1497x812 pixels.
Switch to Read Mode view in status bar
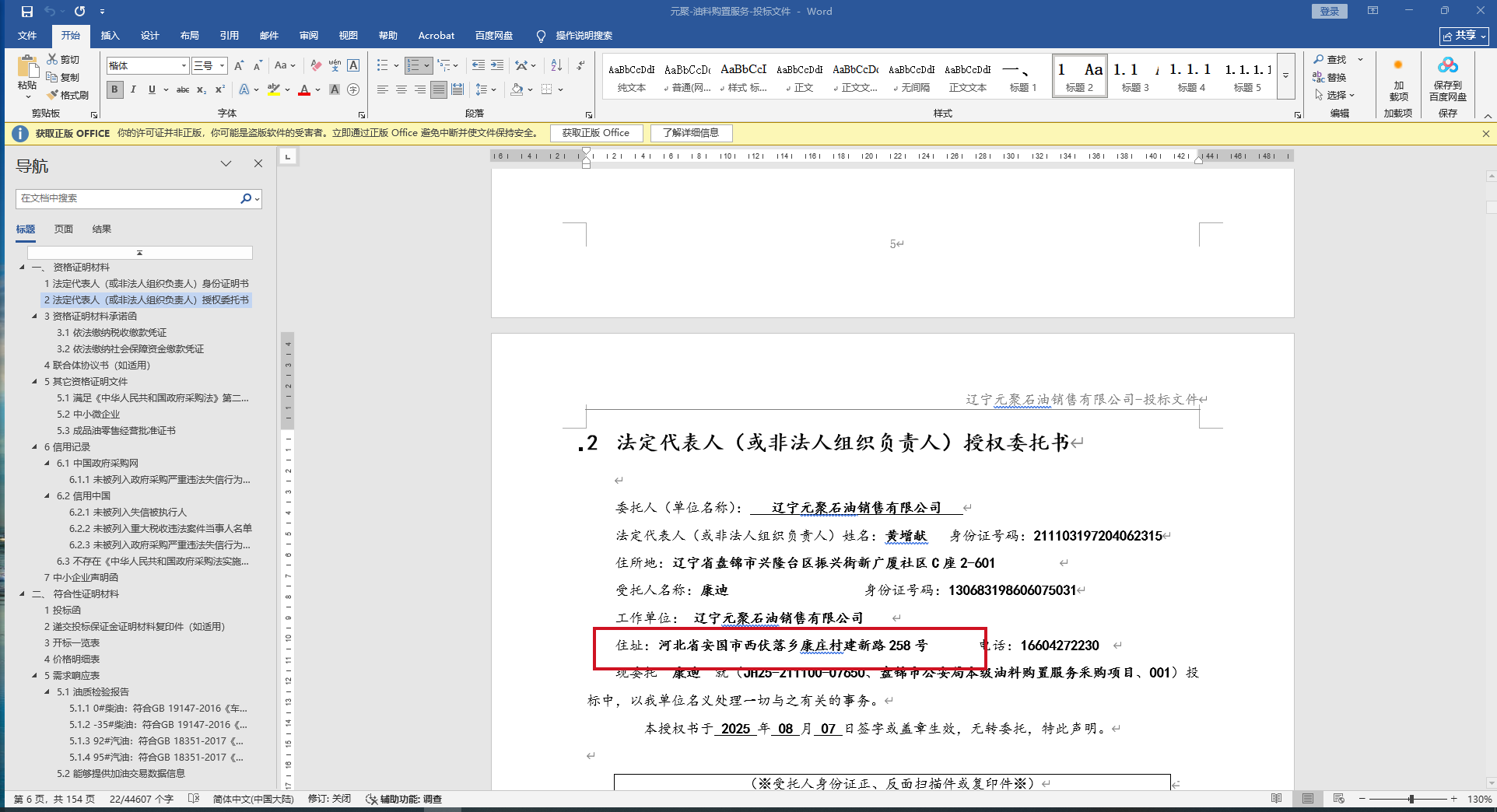pos(1276,799)
